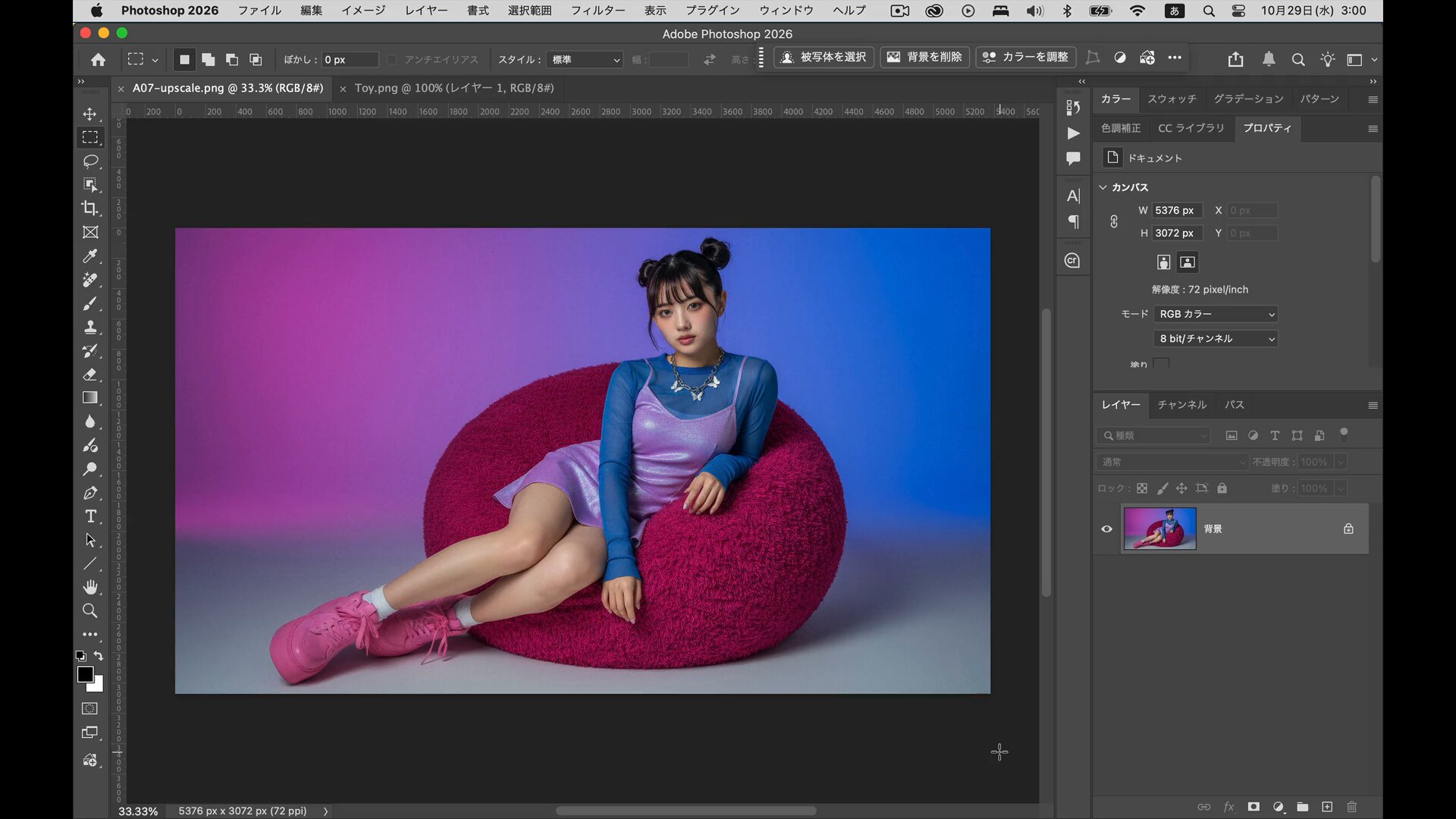The image size is (1456, 819).
Task: Click the foreground color swatch
Action: [x=85, y=674]
